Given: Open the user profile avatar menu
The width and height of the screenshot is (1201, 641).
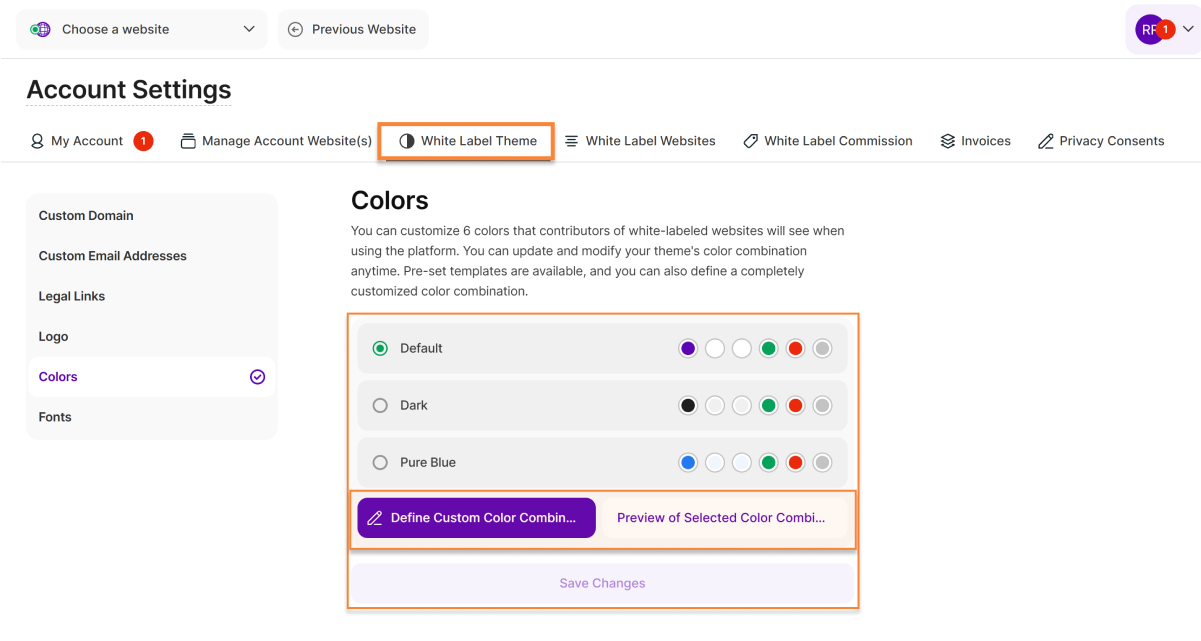Looking at the screenshot, I should point(1150,30).
